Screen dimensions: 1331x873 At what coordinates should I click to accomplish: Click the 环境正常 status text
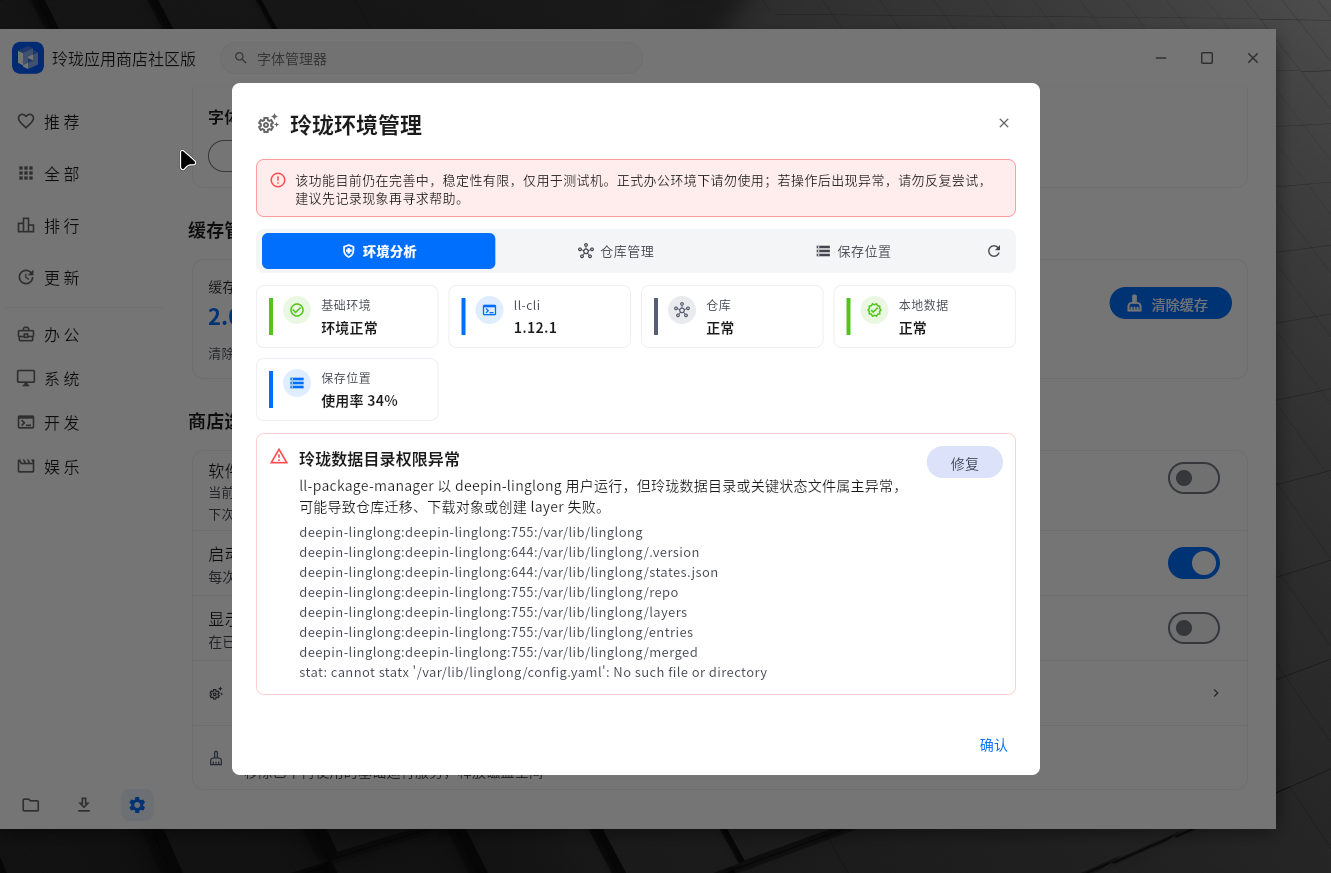coord(349,328)
